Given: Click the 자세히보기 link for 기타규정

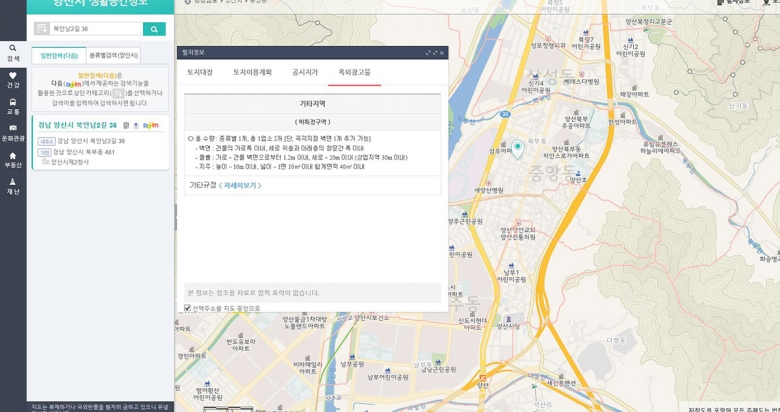Looking at the screenshot, I should point(240,185).
